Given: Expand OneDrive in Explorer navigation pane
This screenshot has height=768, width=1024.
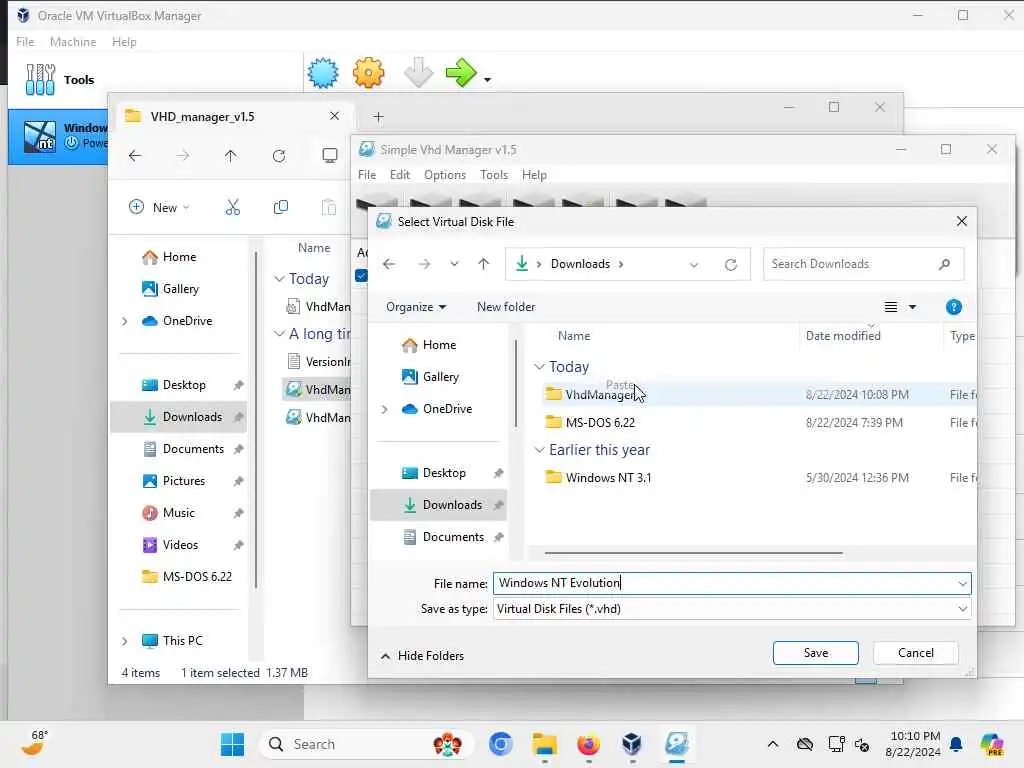Looking at the screenshot, I should pyautogui.click(x=124, y=321).
